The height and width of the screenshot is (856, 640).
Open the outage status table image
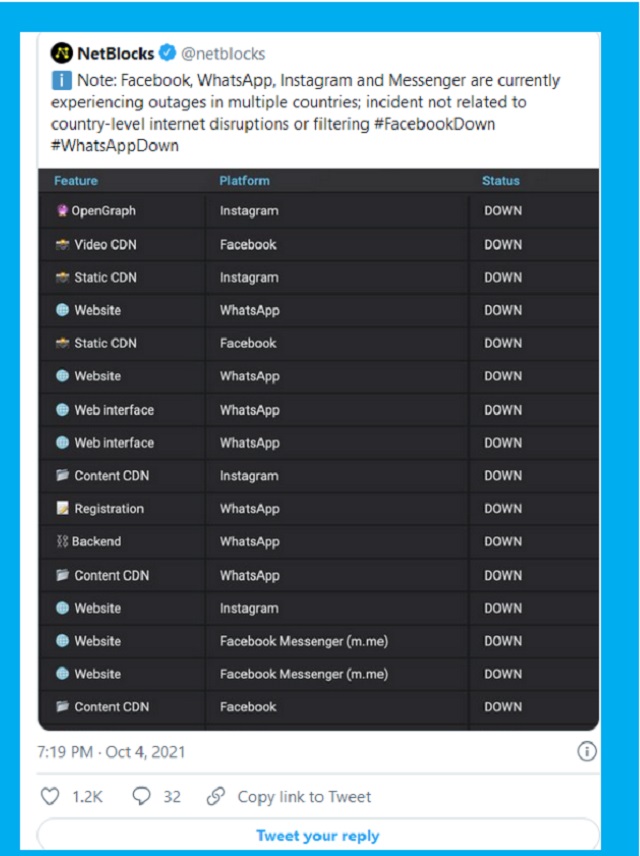[318, 450]
